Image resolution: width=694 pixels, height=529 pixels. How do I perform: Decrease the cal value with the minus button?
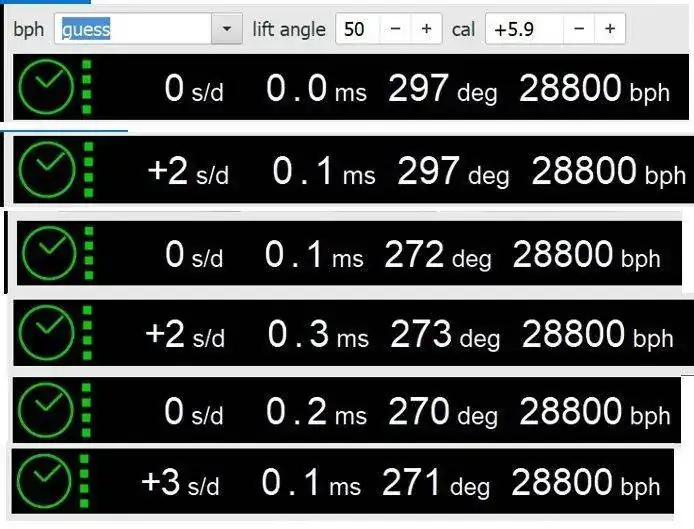pos(579,29)
